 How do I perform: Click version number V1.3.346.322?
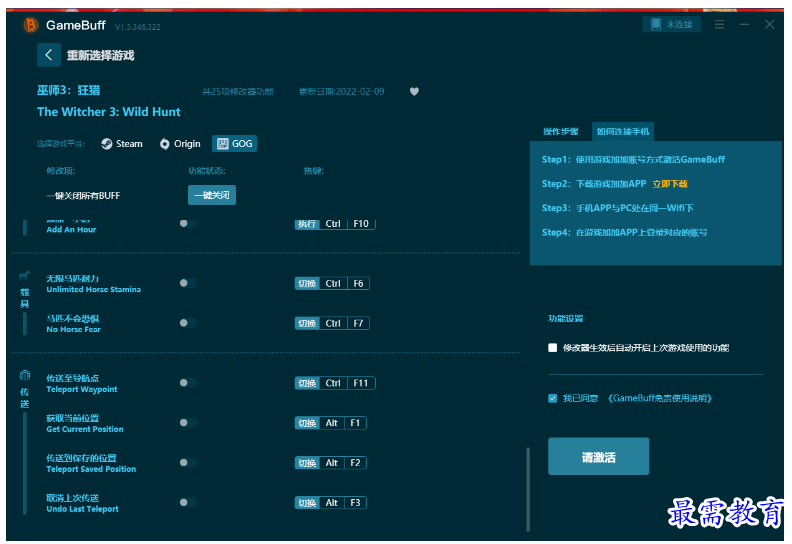pyautogui.click(x=137, y=27)
